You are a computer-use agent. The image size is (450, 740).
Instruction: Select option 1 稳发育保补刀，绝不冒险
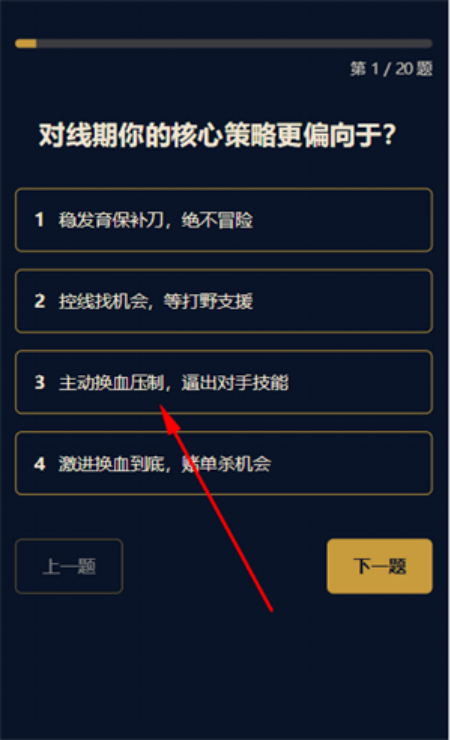tap(224, 220)
